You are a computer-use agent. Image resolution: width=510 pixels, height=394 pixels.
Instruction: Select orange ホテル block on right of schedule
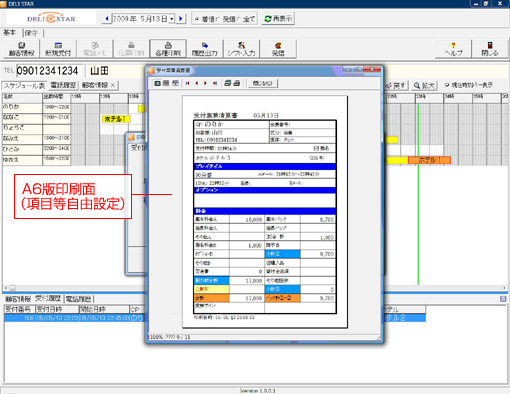coord(429,160)
